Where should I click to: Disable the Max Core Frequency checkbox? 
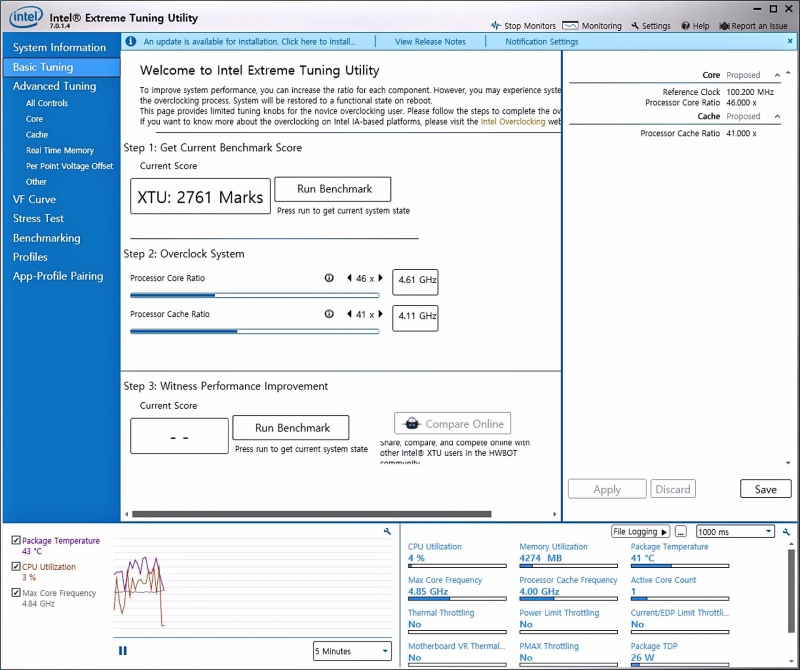[15, 593]
